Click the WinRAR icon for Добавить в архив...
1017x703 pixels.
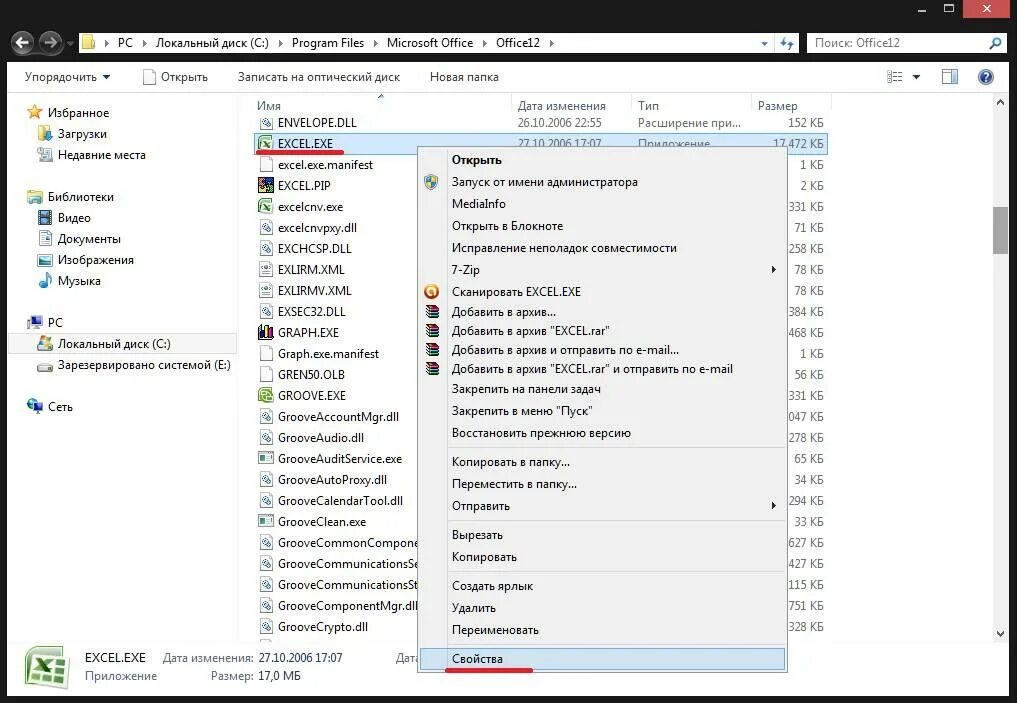point(431,311)
